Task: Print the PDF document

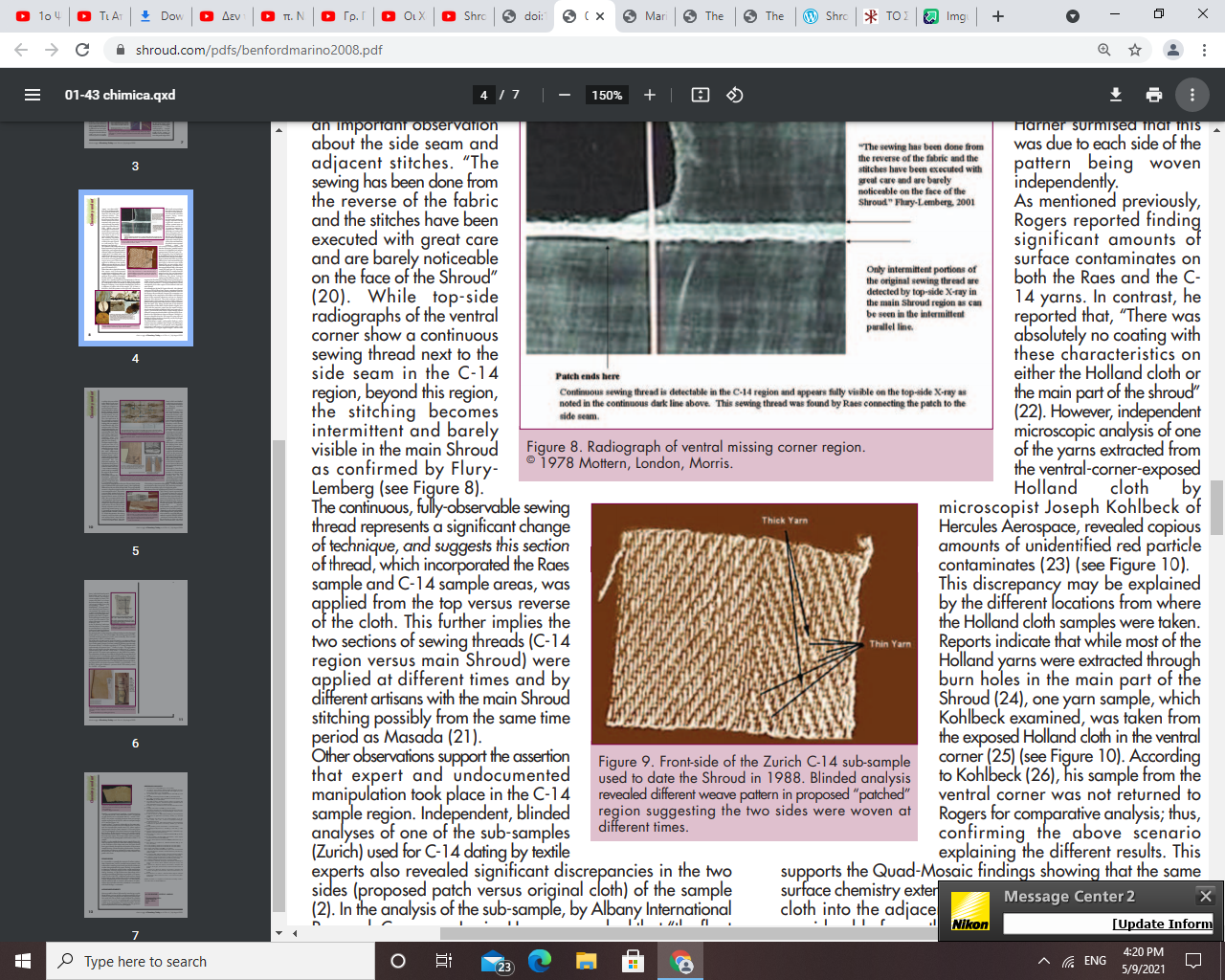Action: (x=1154, y=95)
